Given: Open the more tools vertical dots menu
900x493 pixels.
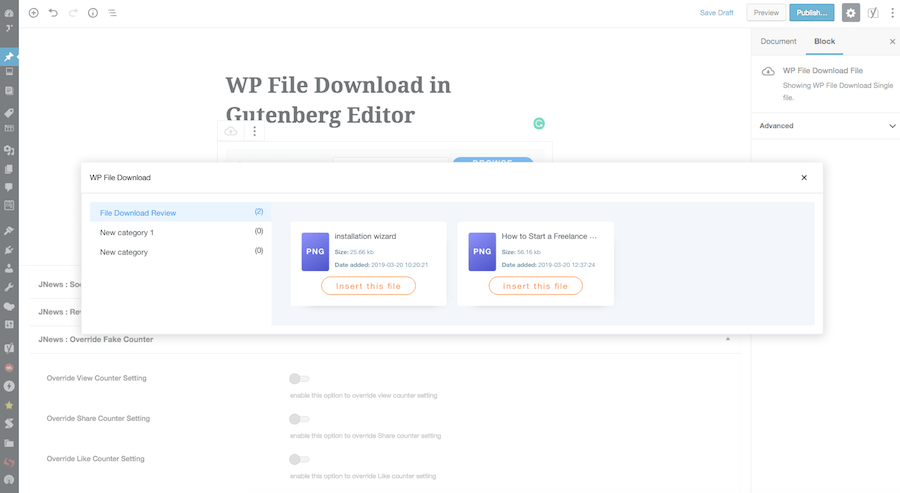Looking at the screenshot, I should tap(892, 13).
